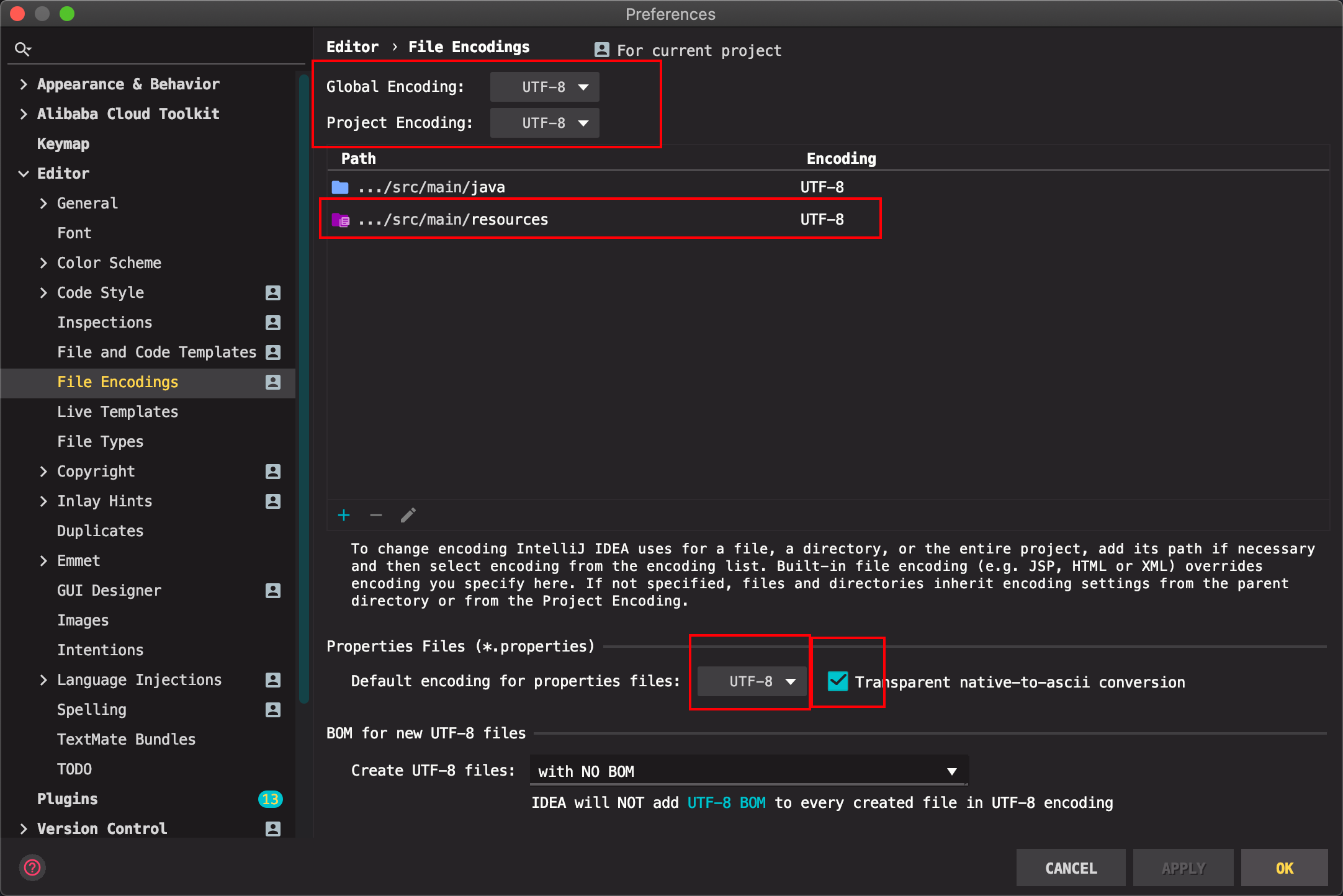Click the edit pencil icon
This screenshot has width=1343, height=896.
(408, 515)
